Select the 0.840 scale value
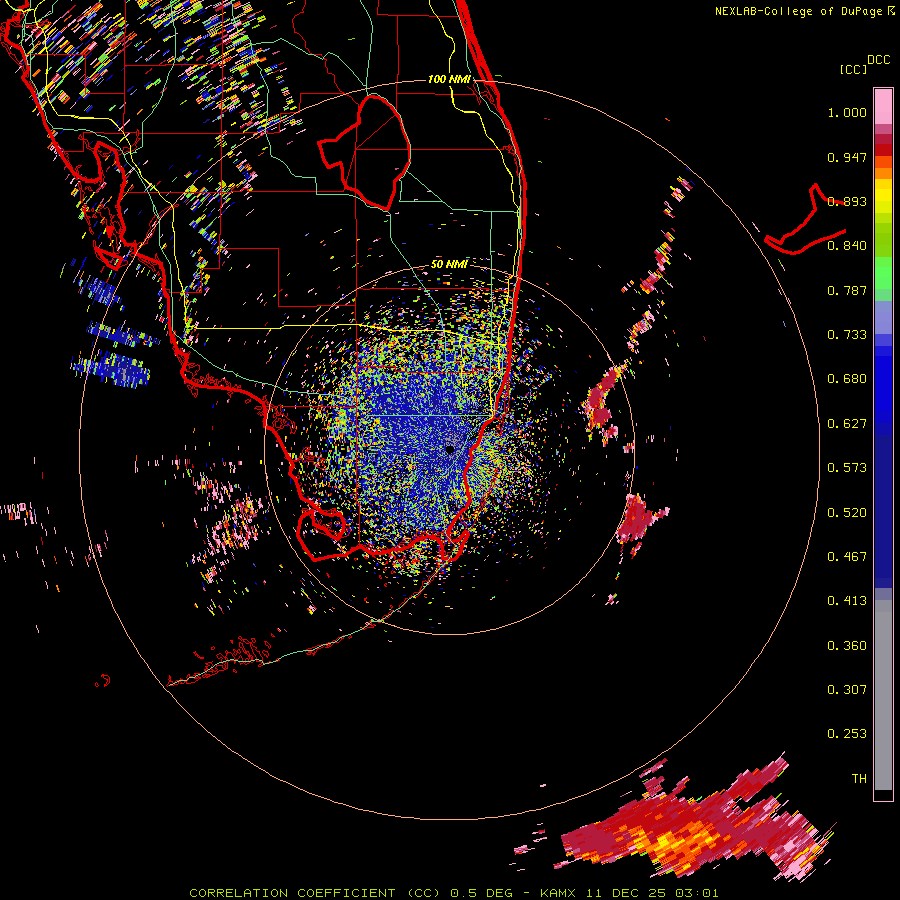The image size is (900, 900). (x=847, y=246)
